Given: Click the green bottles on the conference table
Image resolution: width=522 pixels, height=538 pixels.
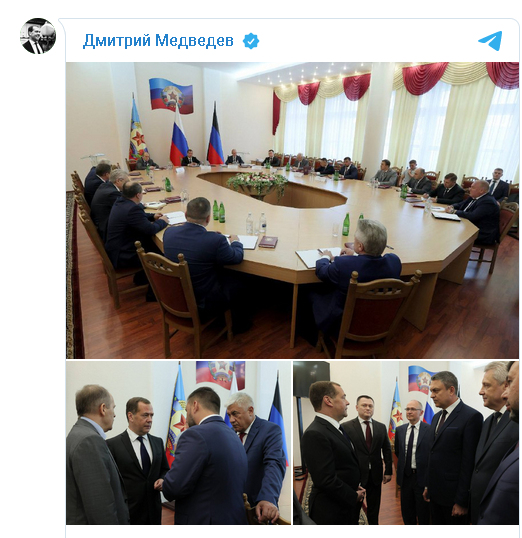Looking at the screenshot, I should tap(218, 211).
